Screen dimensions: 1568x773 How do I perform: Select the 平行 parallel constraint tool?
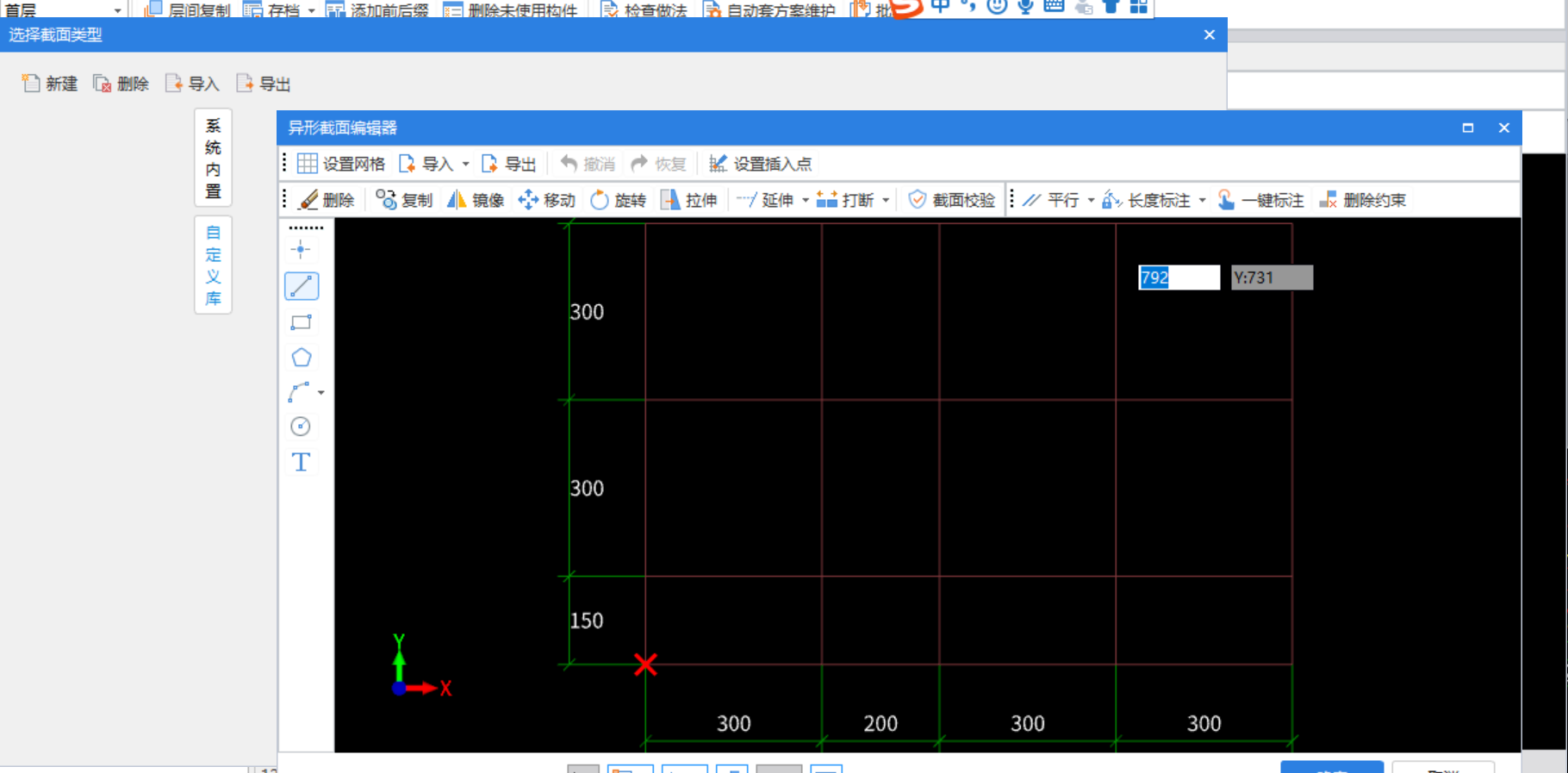pos(1050,200)
